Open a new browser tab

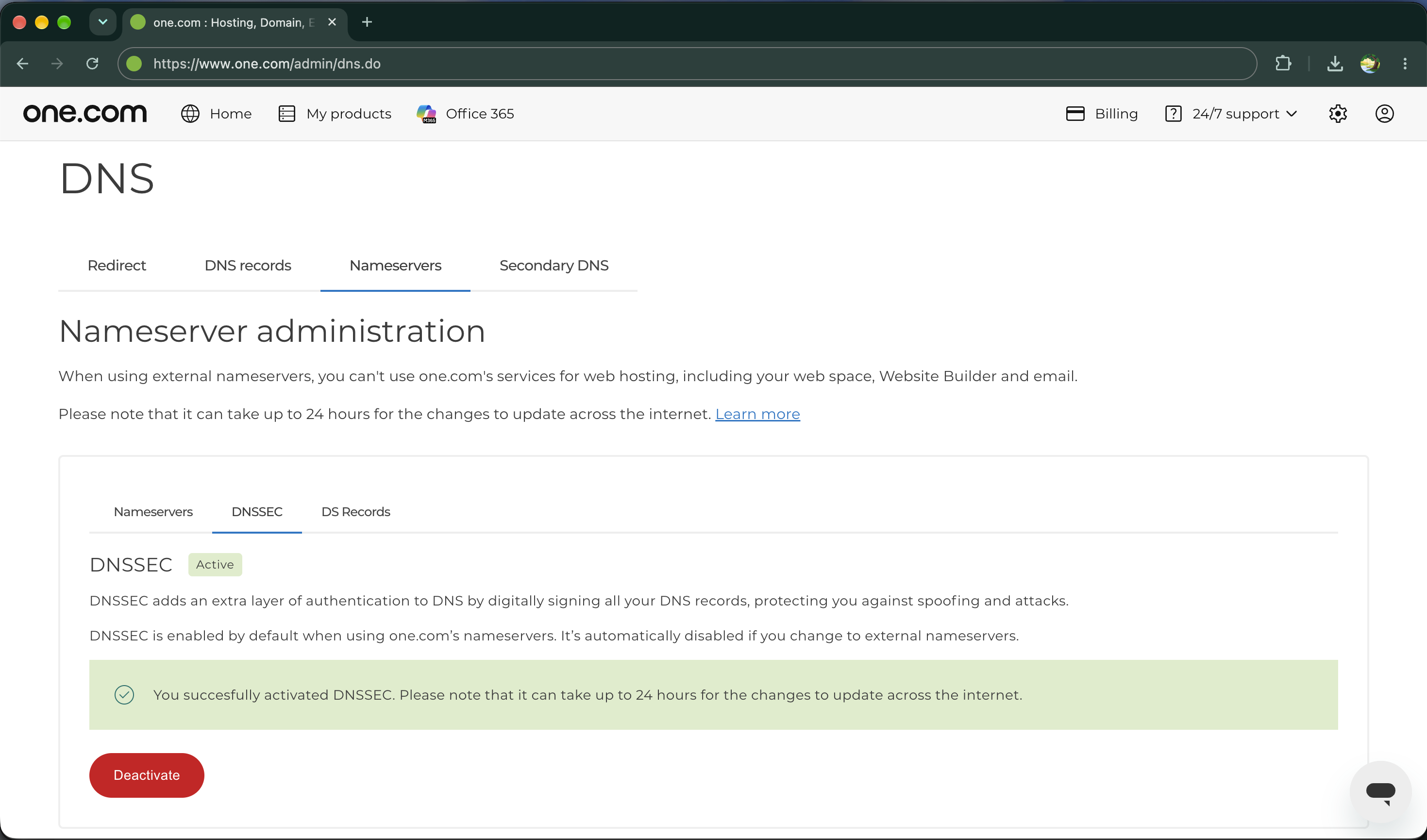[367, 22]
